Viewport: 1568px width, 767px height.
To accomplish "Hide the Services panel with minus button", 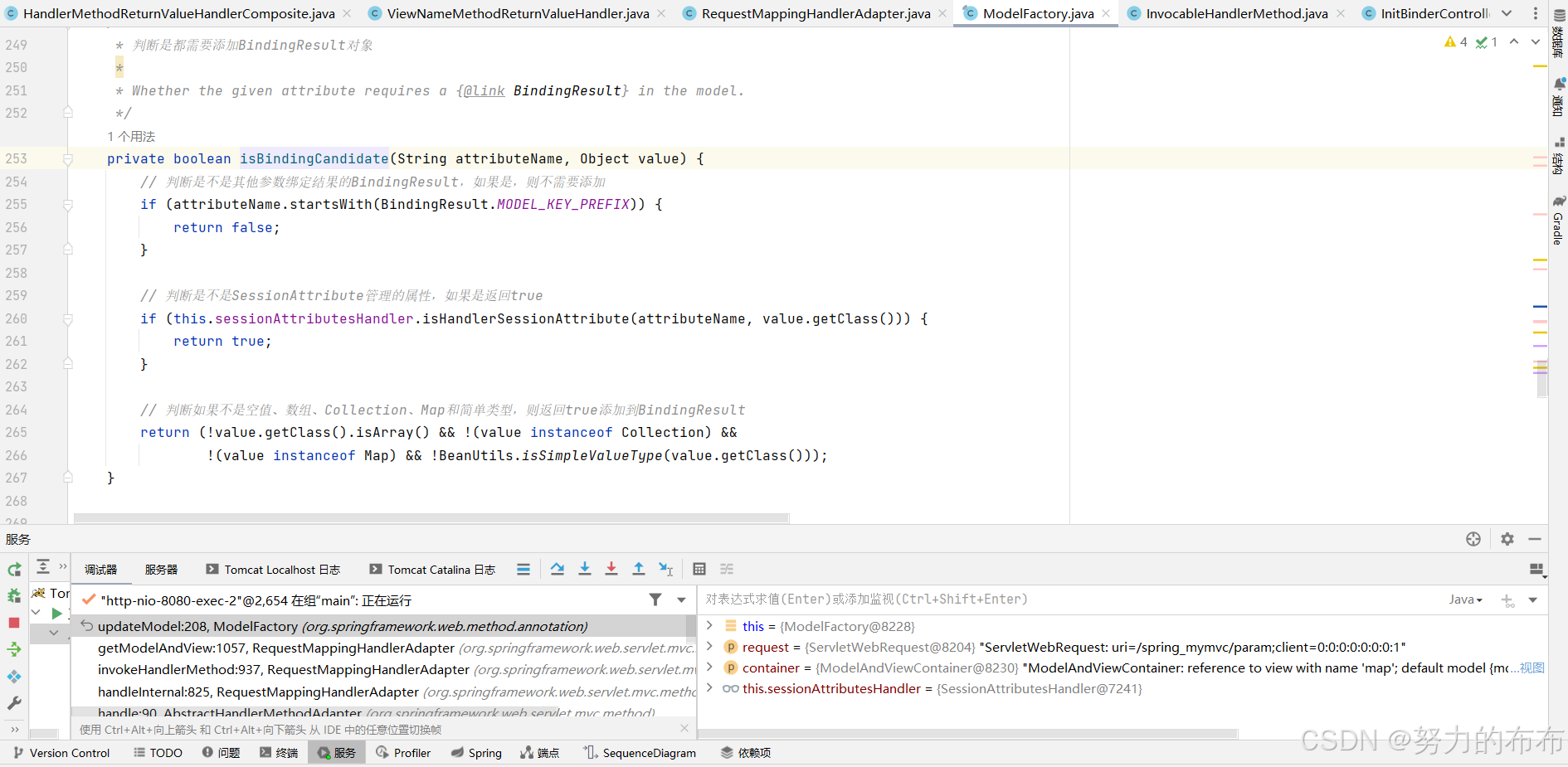I will point(1535,539).
